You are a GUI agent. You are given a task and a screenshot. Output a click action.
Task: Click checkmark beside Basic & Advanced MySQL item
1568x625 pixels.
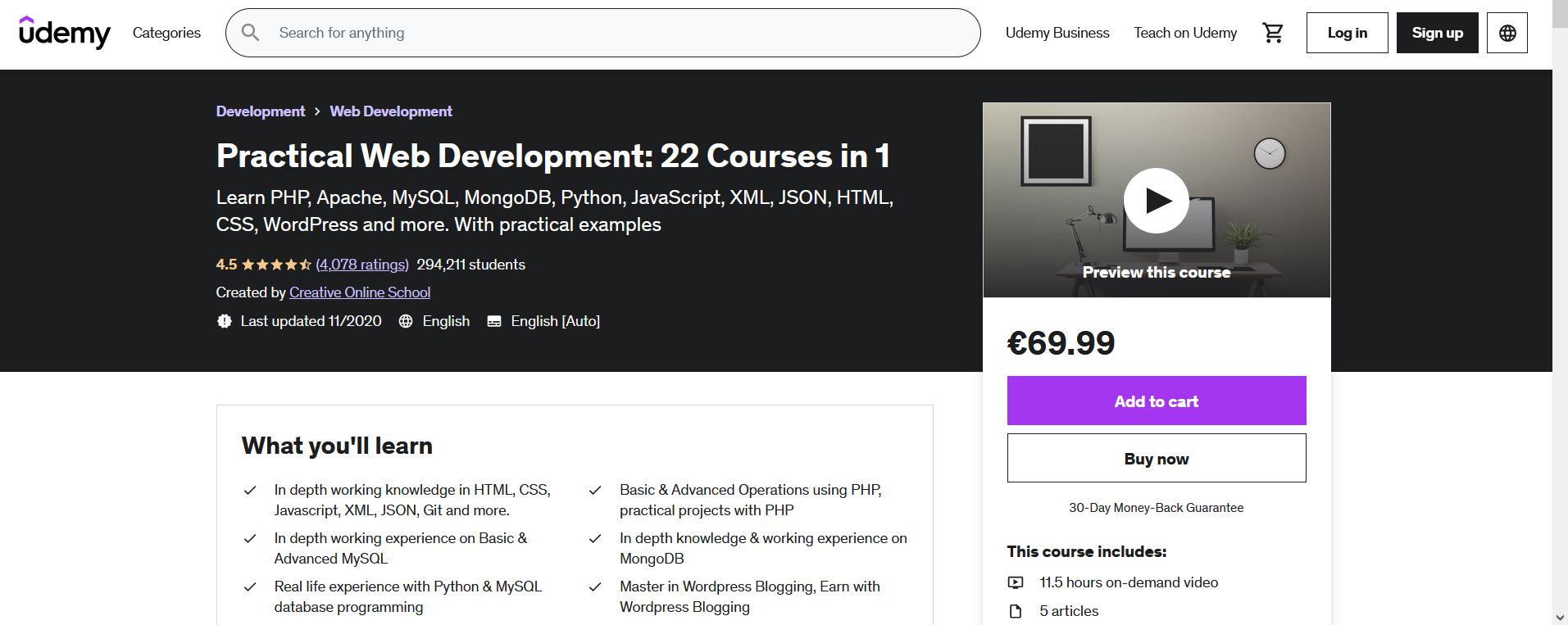[250, 539]
